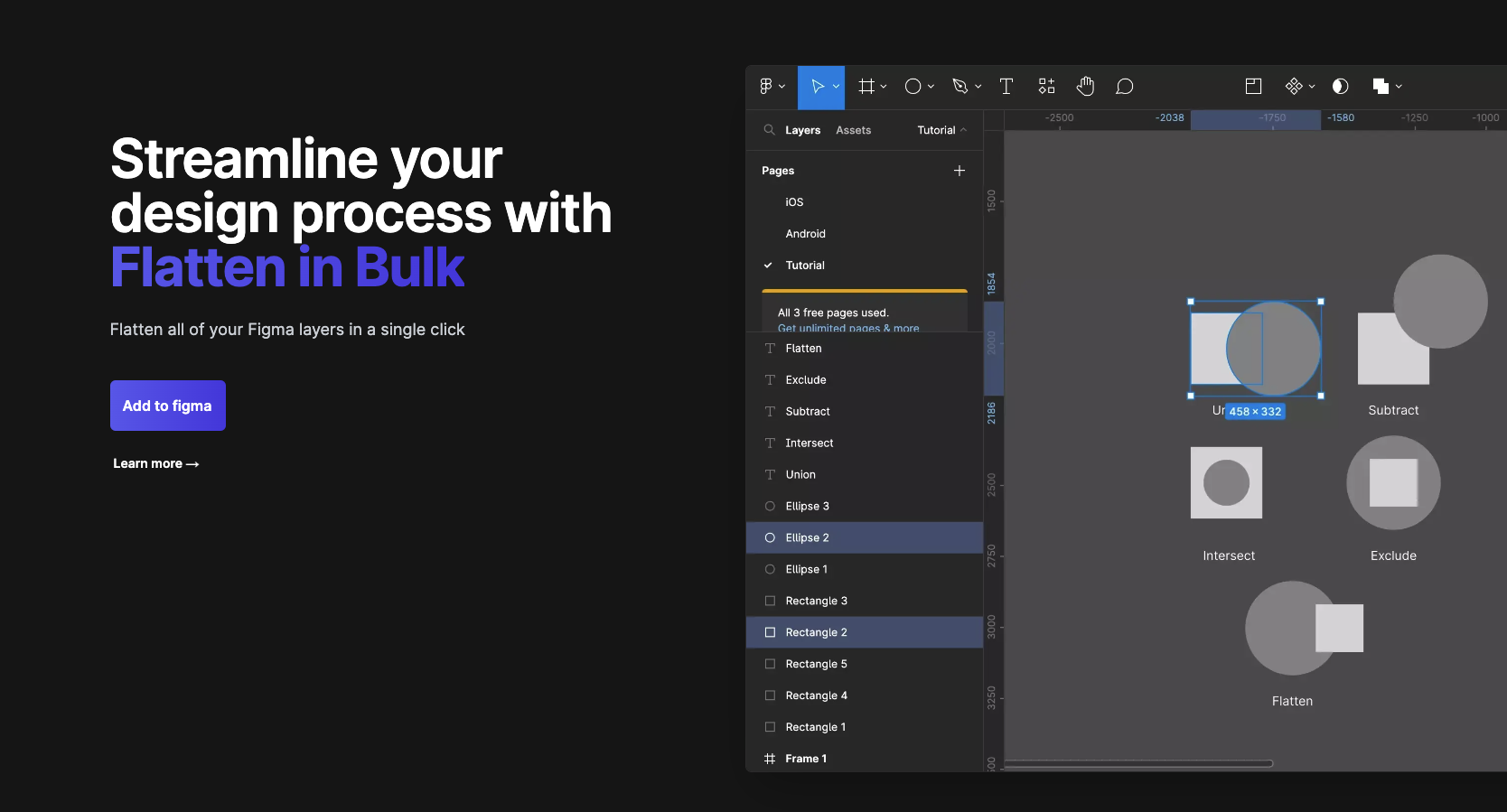Switch to the Assets tab

854,130
